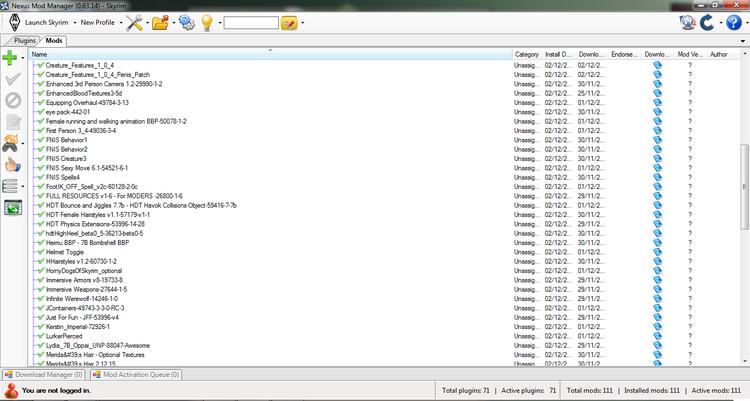This screenshot has width=750, height=401.
Task: Click the scroll down arrow of mod list
Action: tap(744, 361)
